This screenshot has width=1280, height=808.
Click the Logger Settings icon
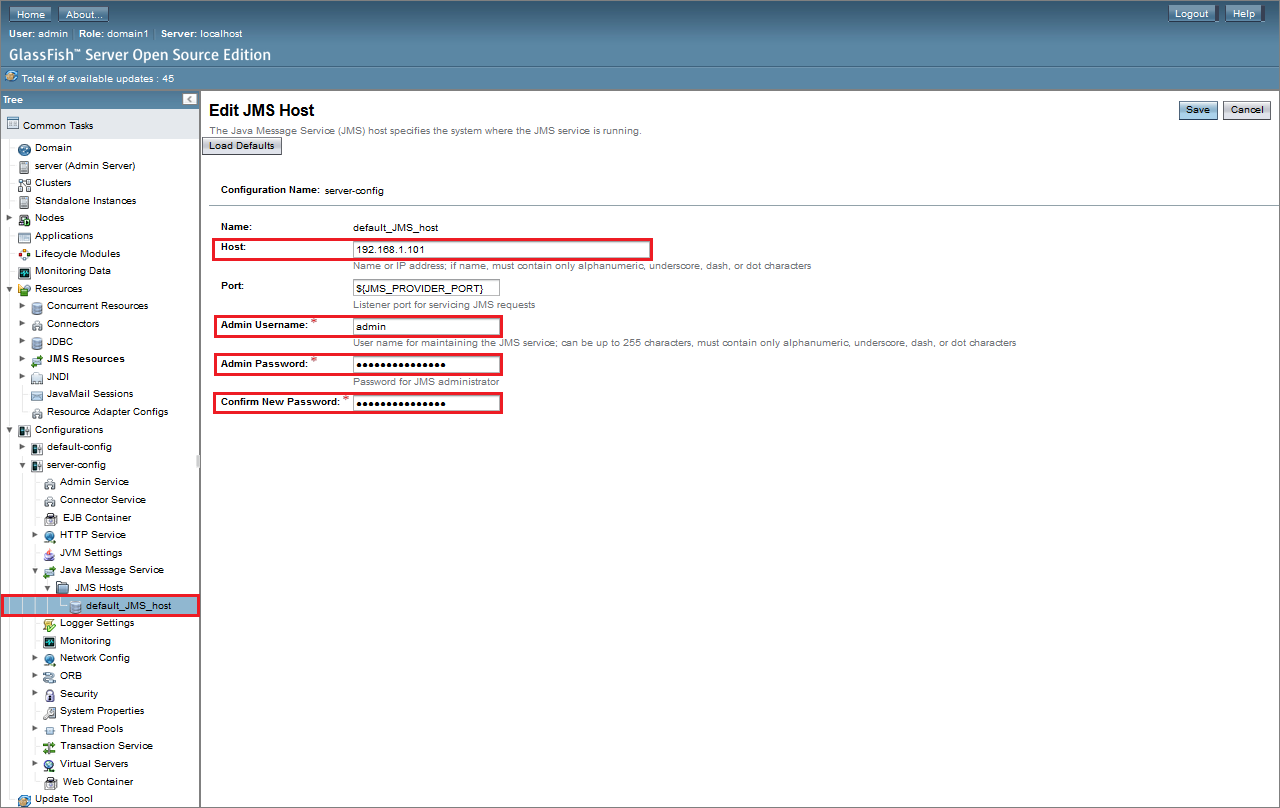click(x=50, y=623)
